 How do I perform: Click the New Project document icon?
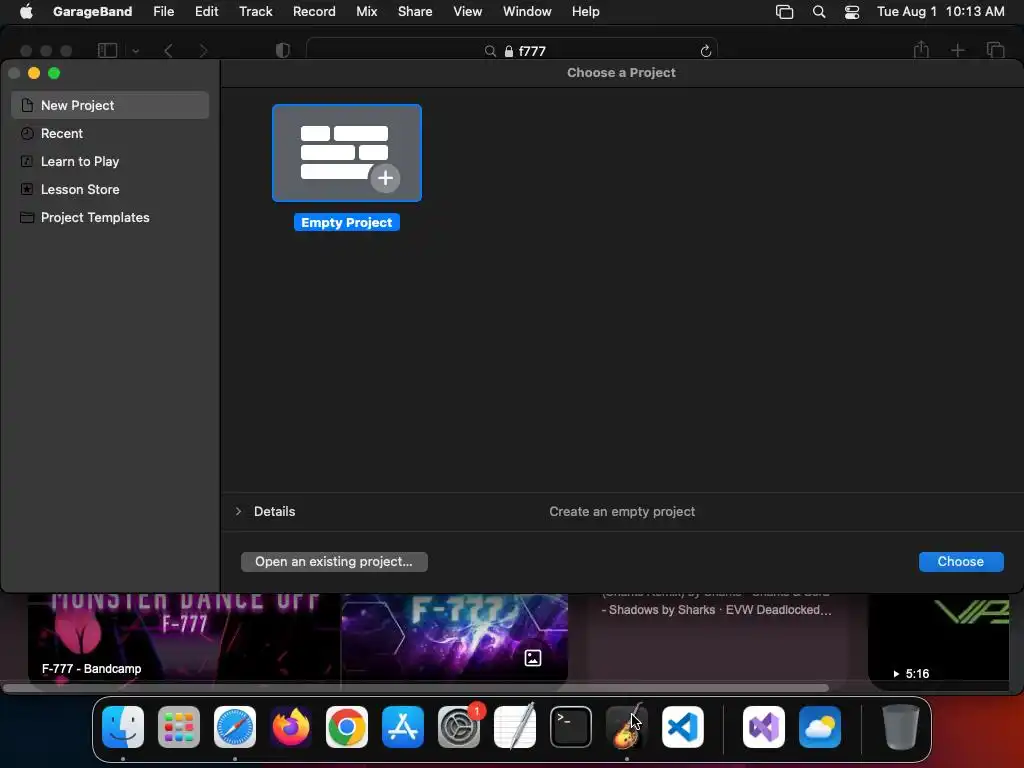click(27, 105)
